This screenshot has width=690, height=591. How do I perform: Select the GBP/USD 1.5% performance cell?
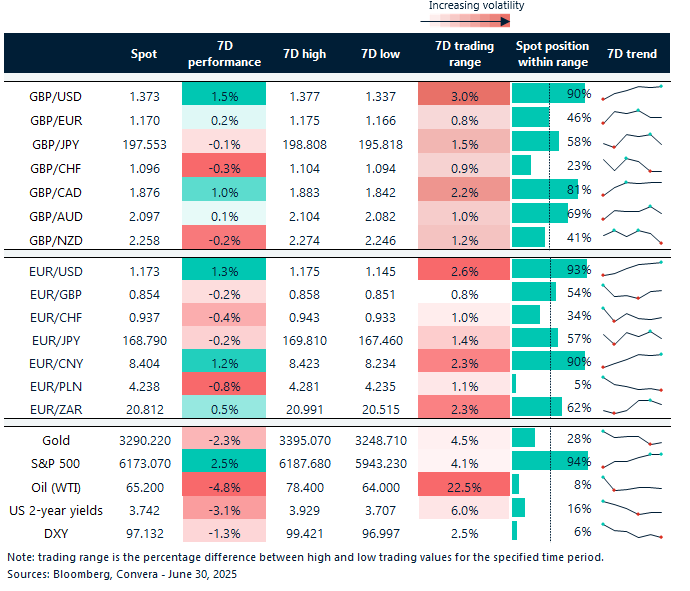(x=224, y=94)
